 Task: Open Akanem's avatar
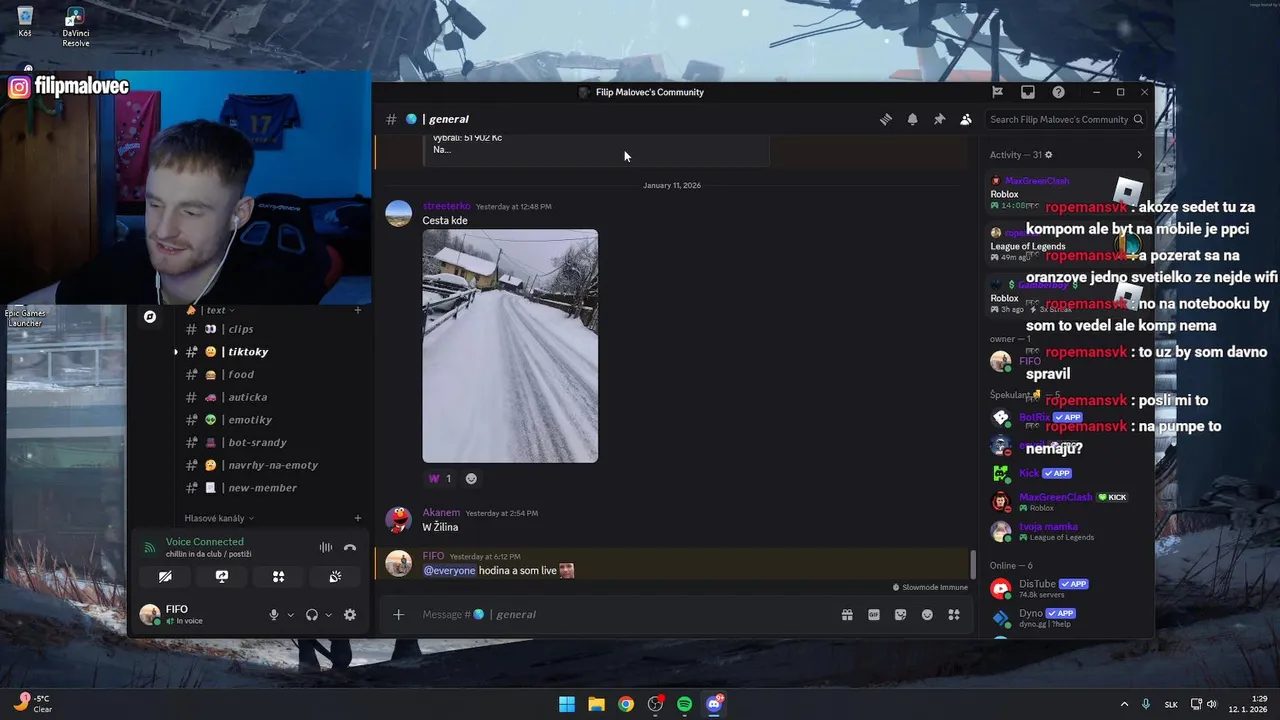coord(399,520)
